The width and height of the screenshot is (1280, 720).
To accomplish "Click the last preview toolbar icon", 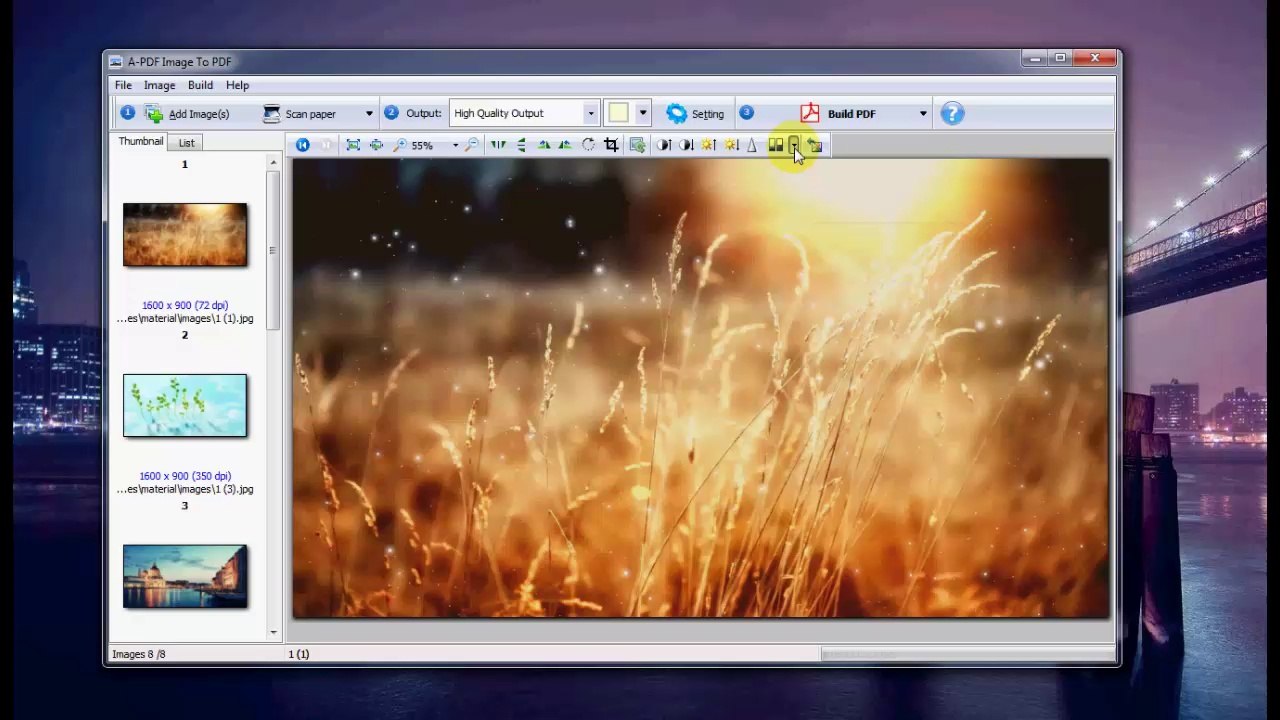I will tap(814, 146).
